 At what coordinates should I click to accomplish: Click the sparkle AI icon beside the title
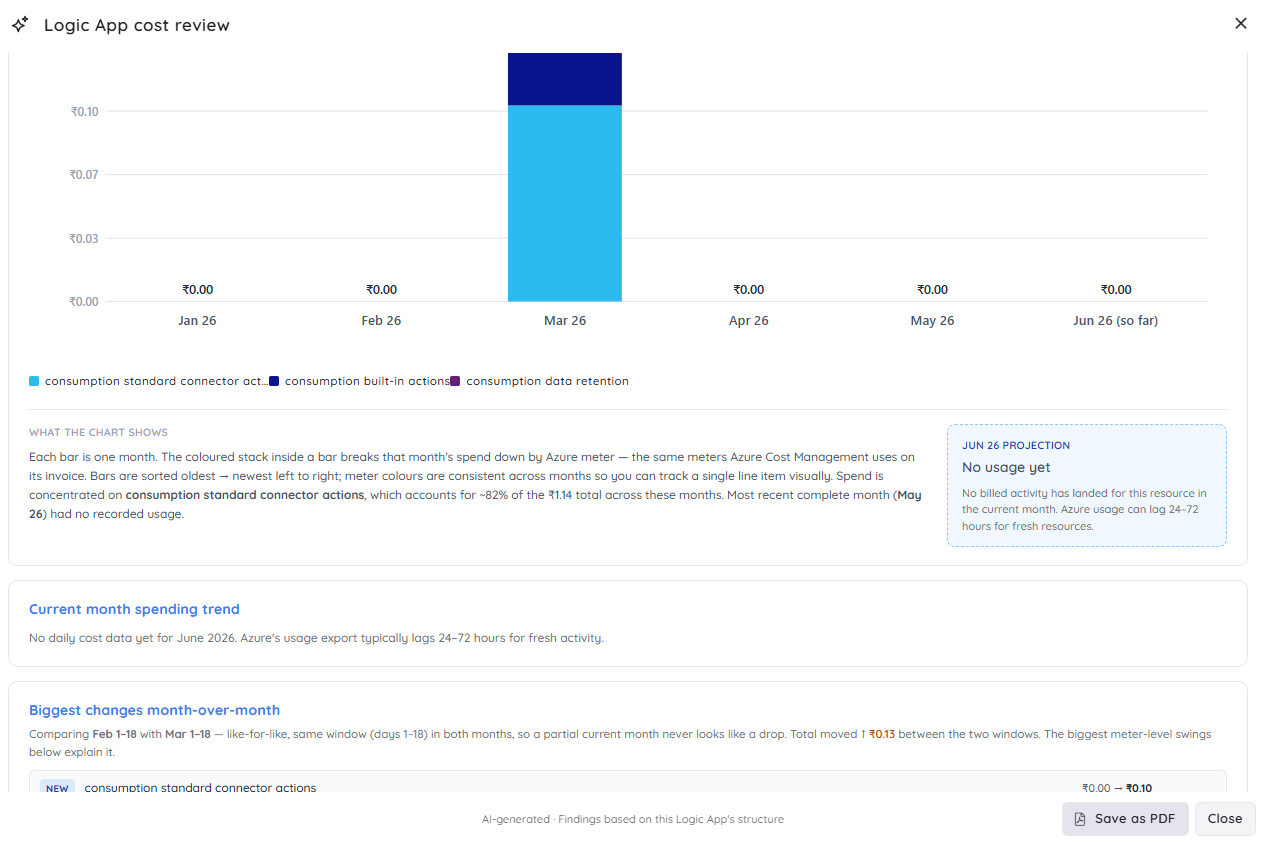pos(20,24)
